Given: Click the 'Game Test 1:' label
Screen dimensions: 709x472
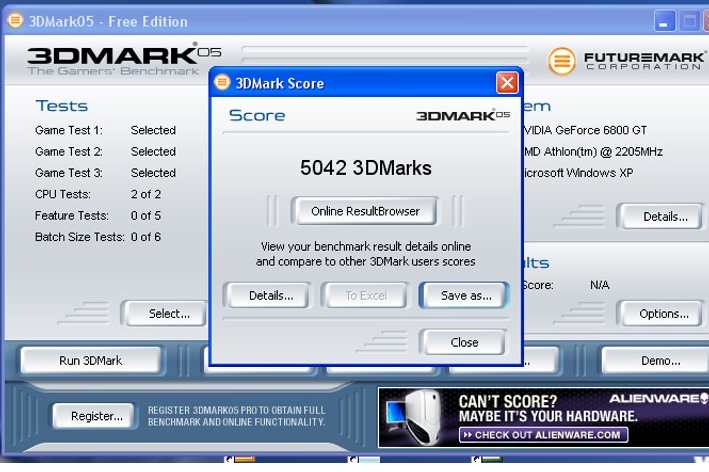Looking at the screenshot, I should click(68, 130).
